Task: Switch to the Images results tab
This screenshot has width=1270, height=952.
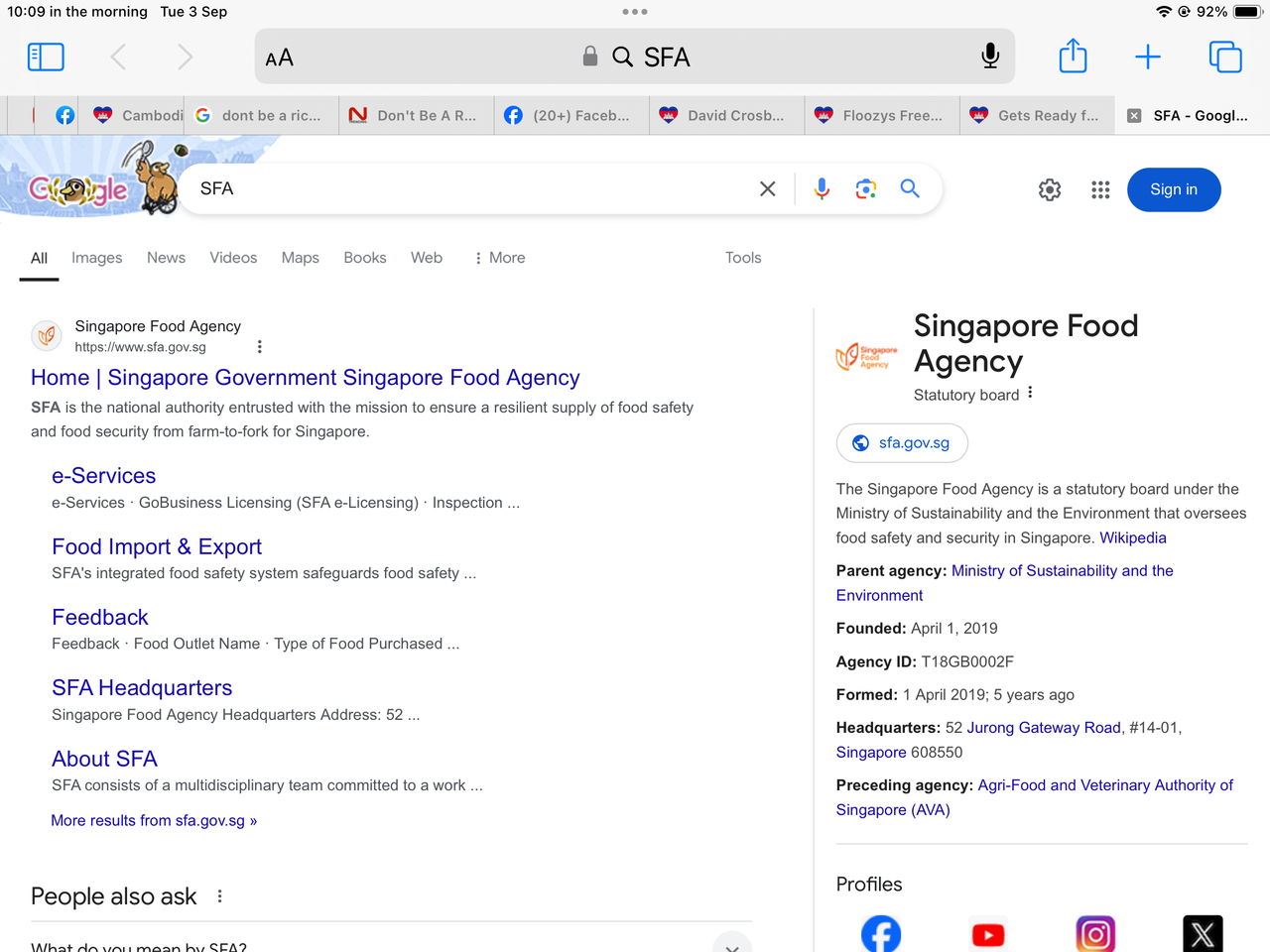Action: [97, 258]
